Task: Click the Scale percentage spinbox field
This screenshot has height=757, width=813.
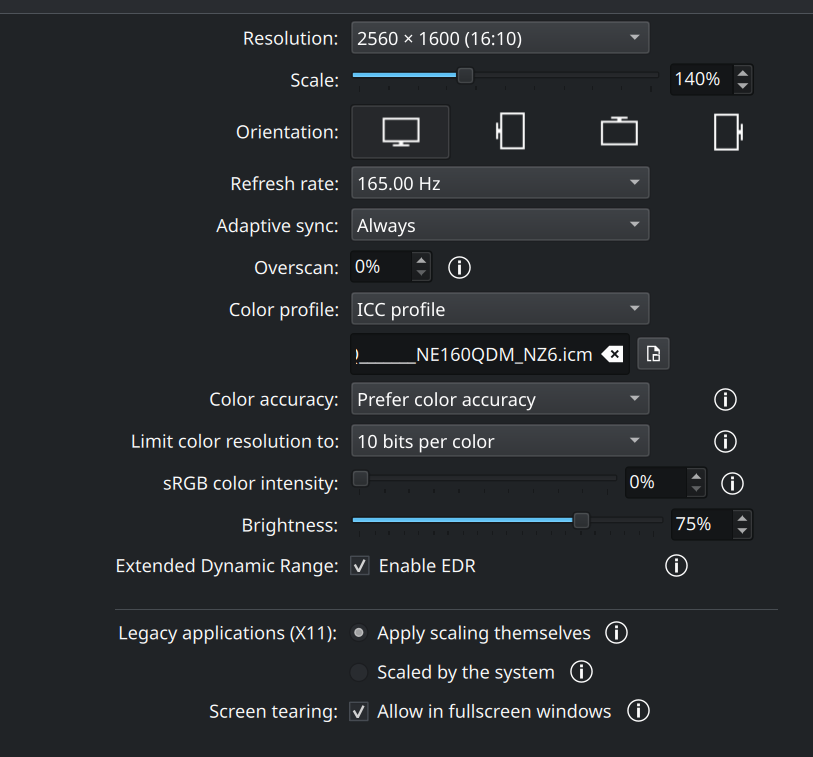Action: 700,79
